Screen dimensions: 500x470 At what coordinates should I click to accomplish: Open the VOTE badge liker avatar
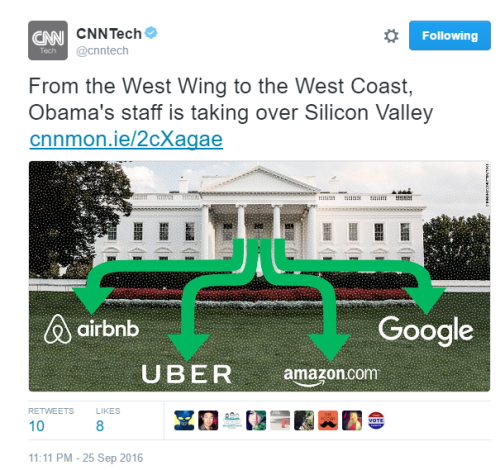click(x=376, y=420)
